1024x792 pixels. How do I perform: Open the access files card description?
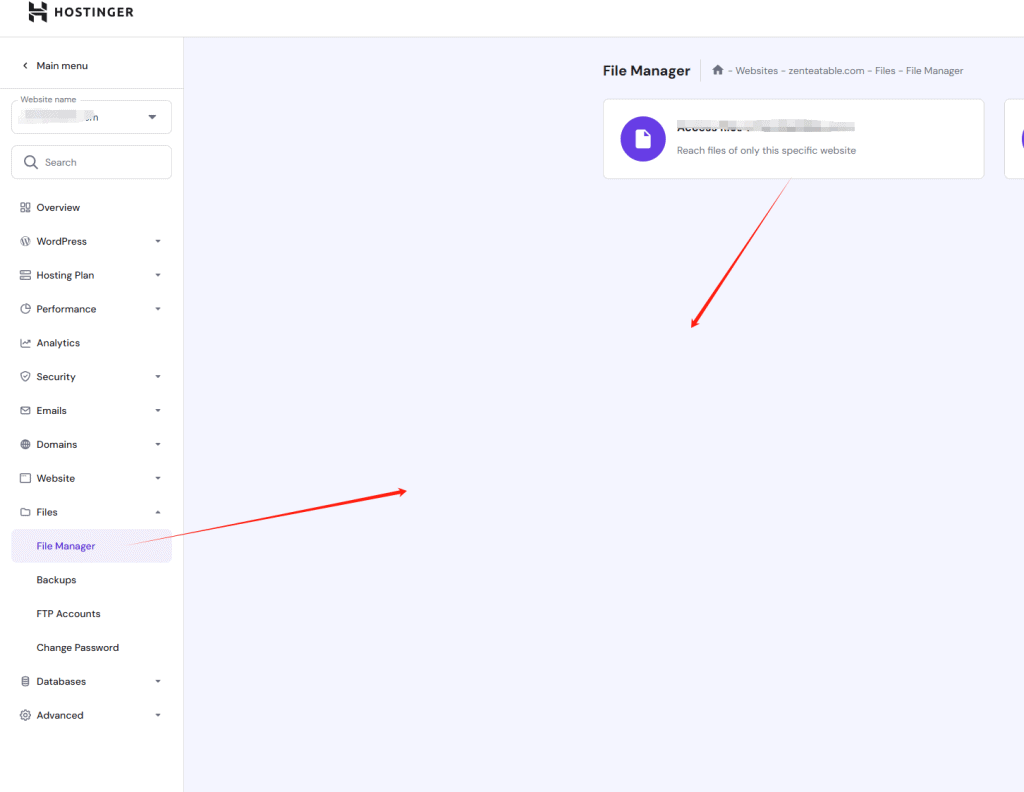(766, 150)
